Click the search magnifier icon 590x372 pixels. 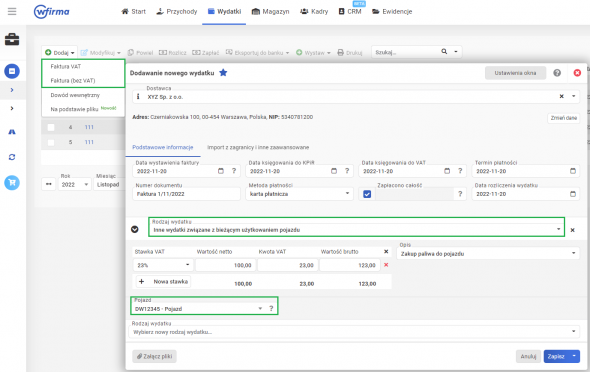[x=444, y=52]
